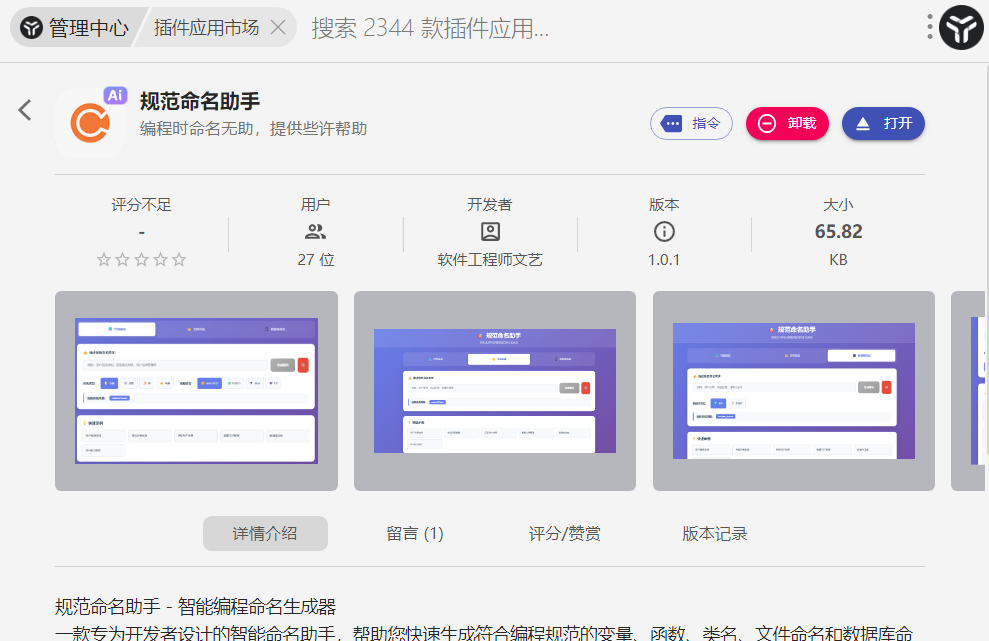Switch to the 详情介绍 tab
This screenshot has width=989, height=641.
point(265,534)
